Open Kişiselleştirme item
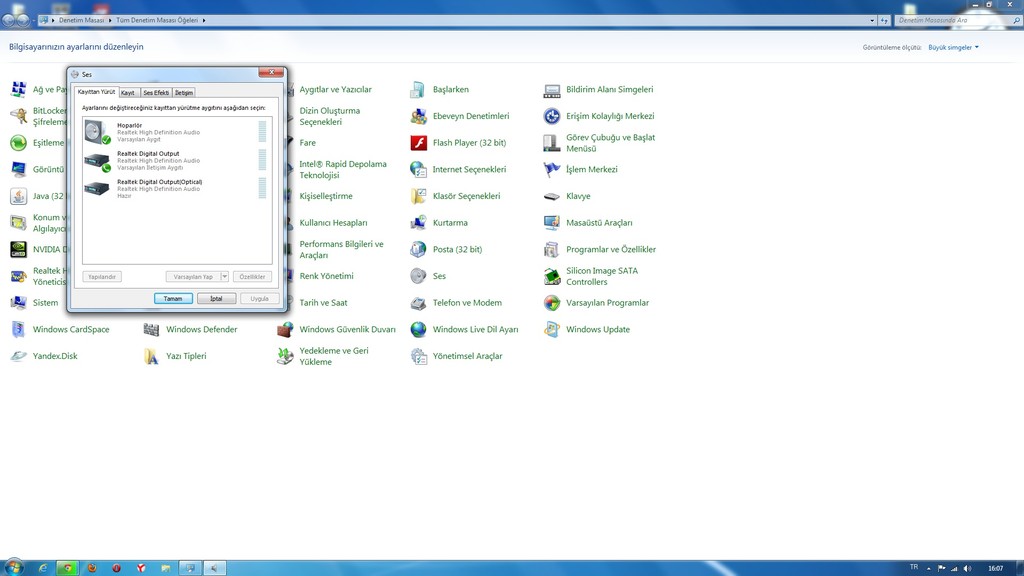This screenshot has height=576, width=1024. coord(326,196)
